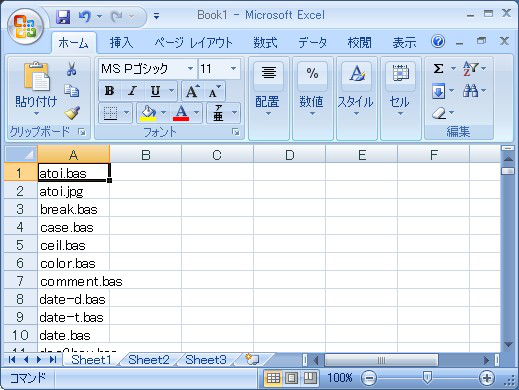Toggle Italic formatting
This screenshot has height=390, width=519.
click(132, 91)
